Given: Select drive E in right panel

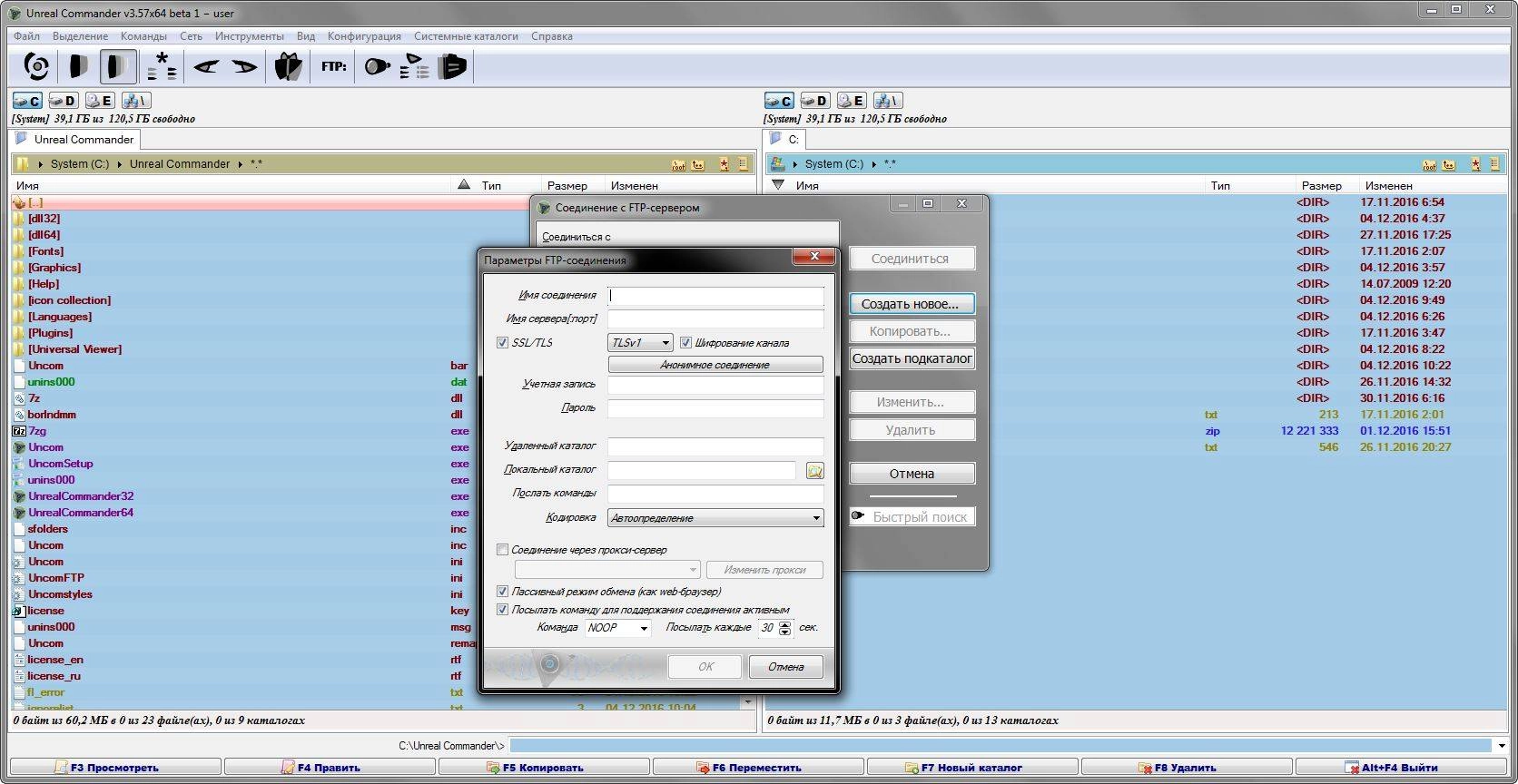Looking at the screenshot, I should tap(851, 101).
